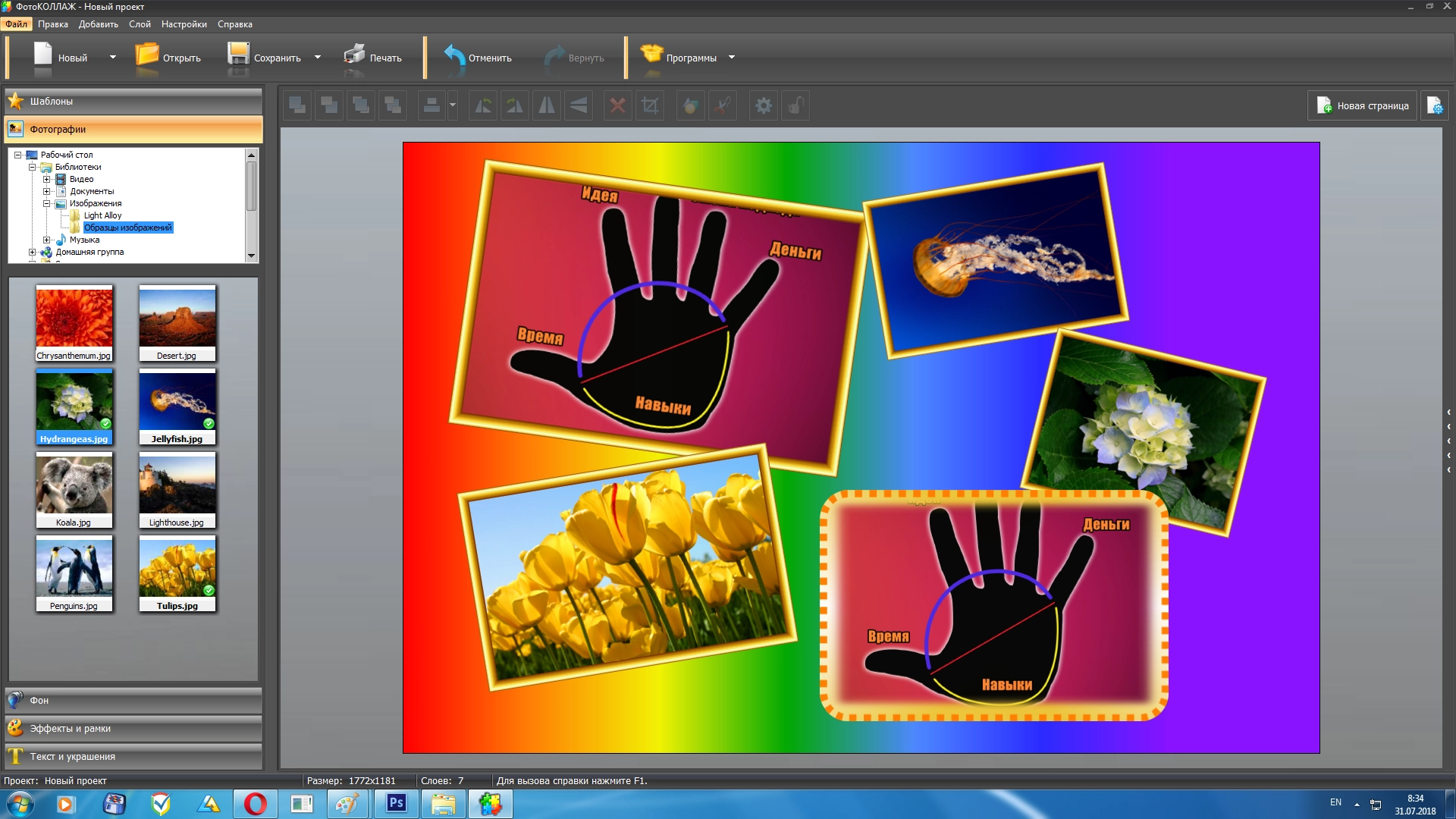This screenshot has height=819, width=1456.
Task: Click the align layer icon
Action: tap(431, 105)
